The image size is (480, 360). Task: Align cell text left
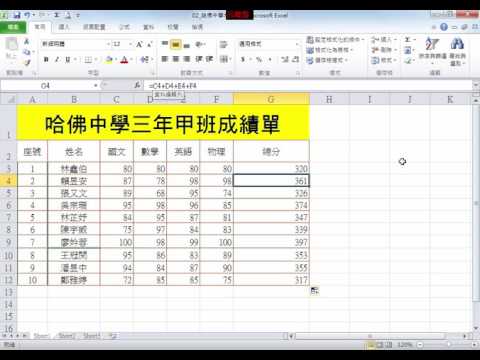pyautogui.click(x=165, y=59)
